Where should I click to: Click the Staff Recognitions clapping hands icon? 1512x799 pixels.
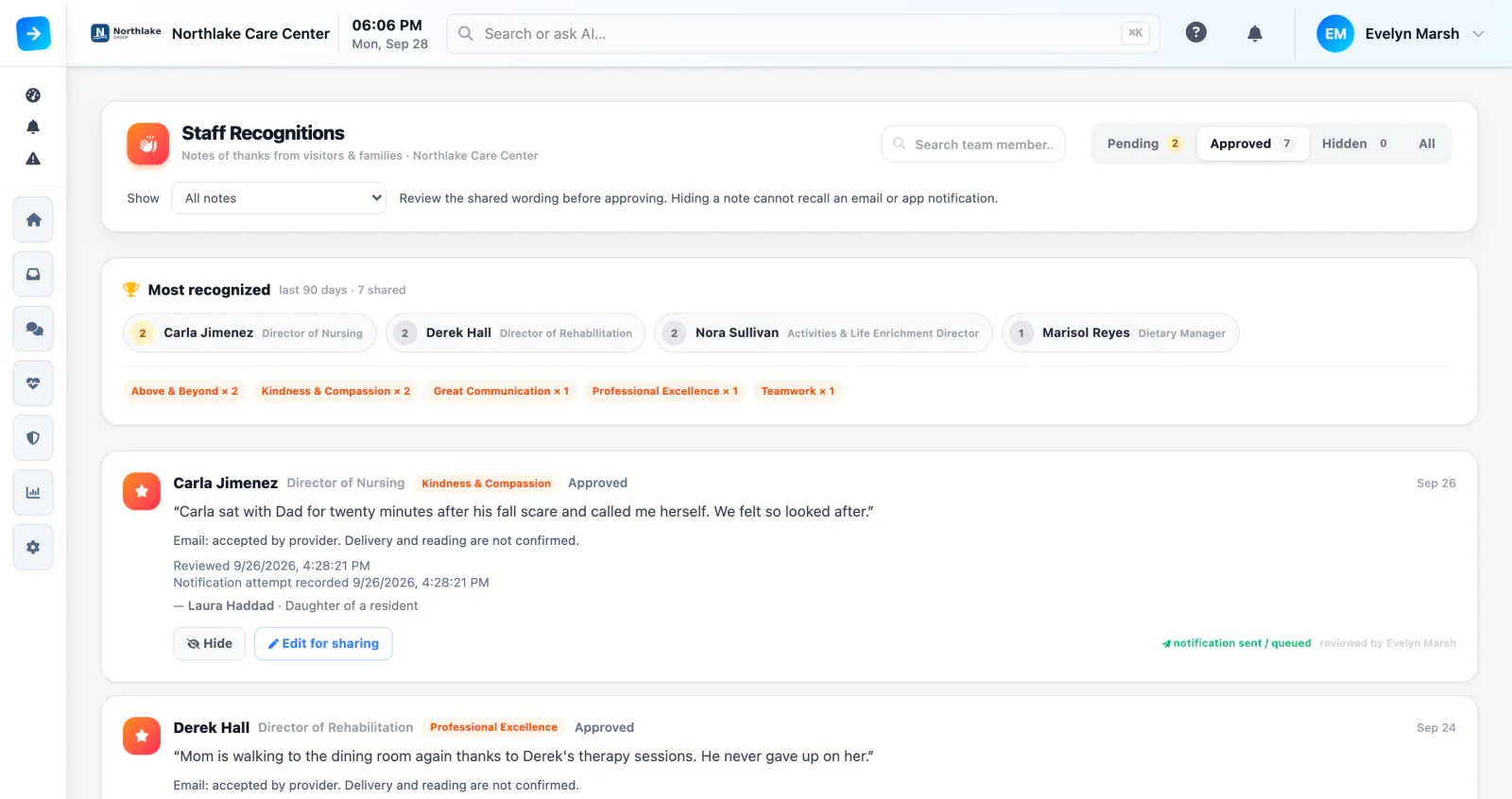click(x=147, y=144)
